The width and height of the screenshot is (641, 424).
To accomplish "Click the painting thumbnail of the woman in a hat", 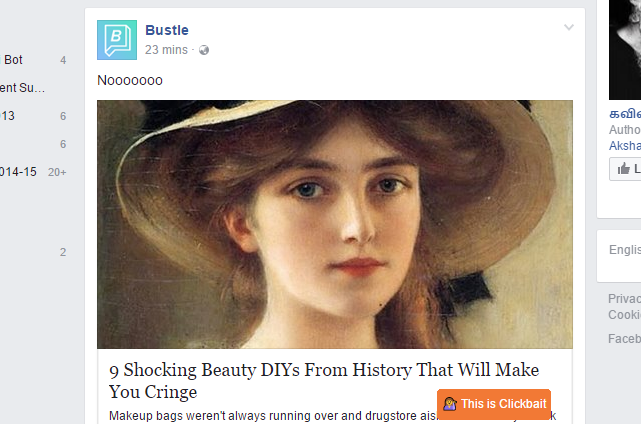I will 334,224.
